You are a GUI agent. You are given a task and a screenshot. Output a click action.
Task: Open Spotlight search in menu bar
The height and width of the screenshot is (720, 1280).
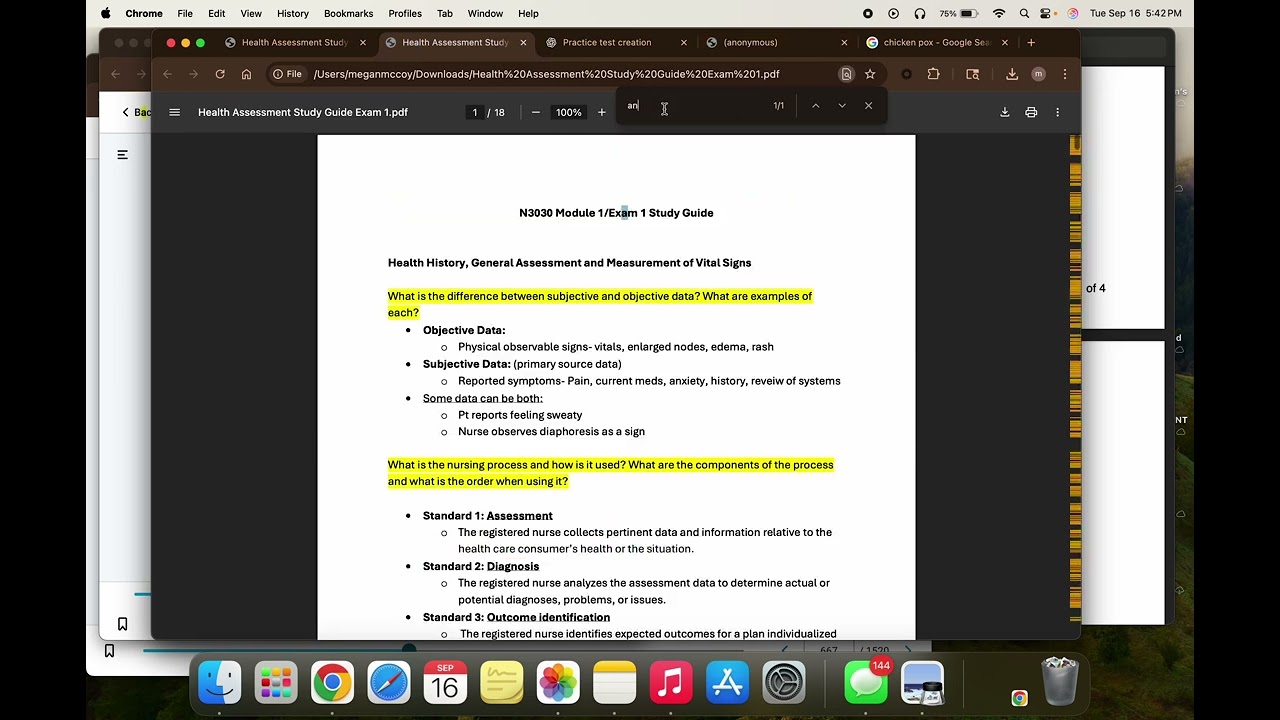coord(1024,13)
